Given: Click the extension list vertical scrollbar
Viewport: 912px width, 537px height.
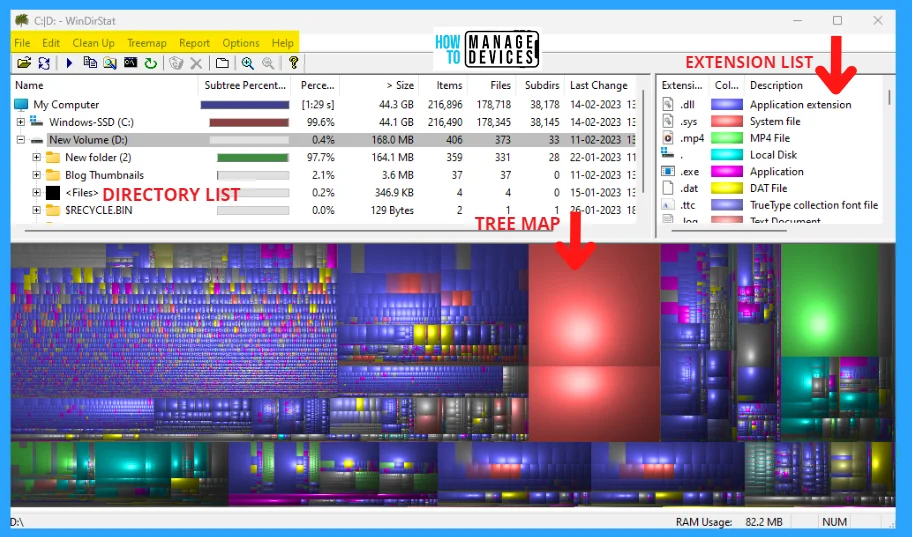Looking at the screenshot, I should tap(889, 98).
